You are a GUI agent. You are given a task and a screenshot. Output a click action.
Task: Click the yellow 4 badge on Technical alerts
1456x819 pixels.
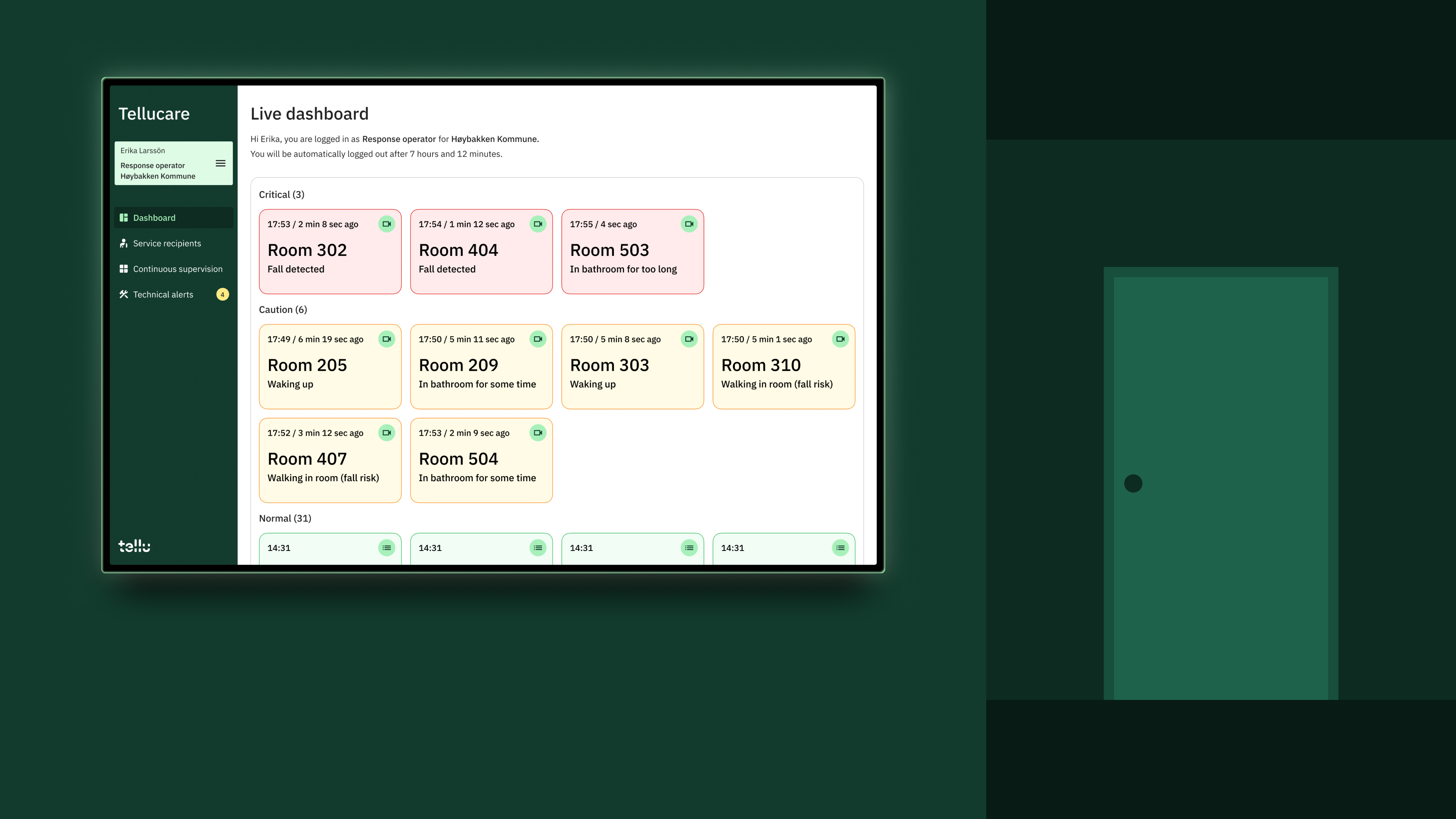point(223,295)
